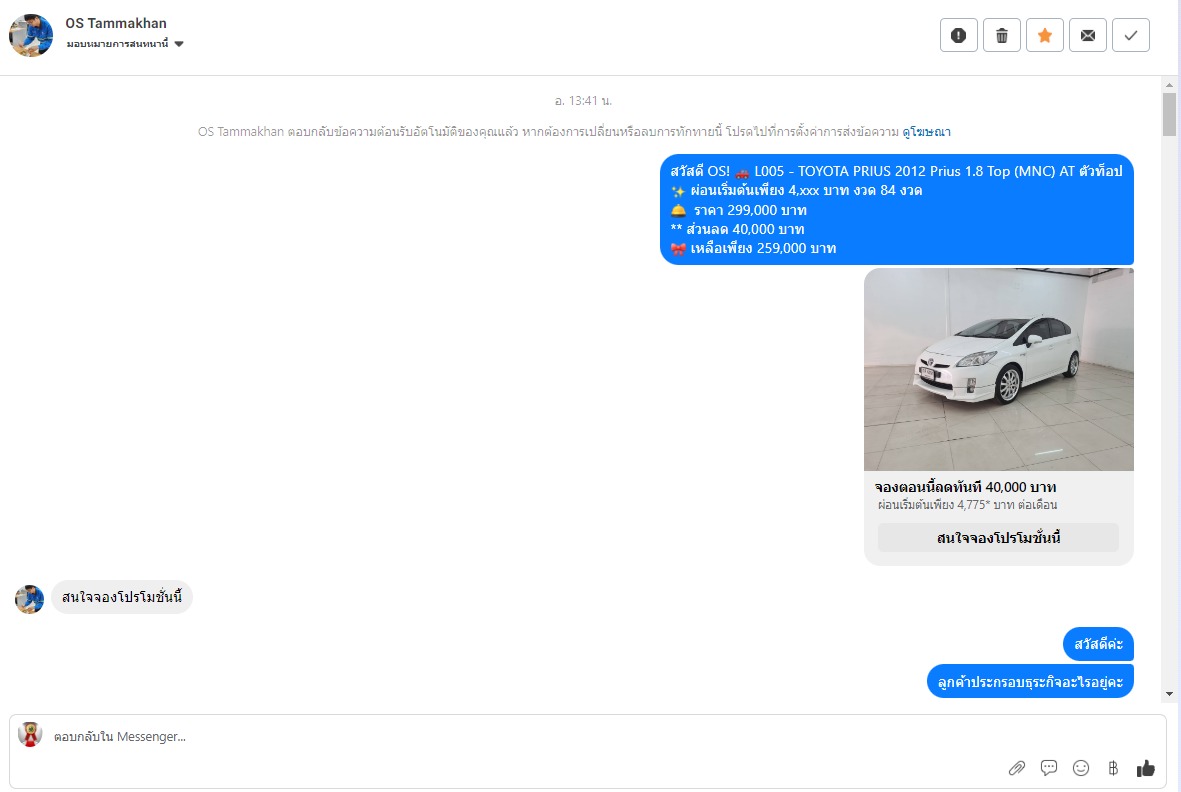Click the ผ่อนเริ่มต้นเพียง 4,775* card subtitle
1181x792 pixels.
[967, 505]
